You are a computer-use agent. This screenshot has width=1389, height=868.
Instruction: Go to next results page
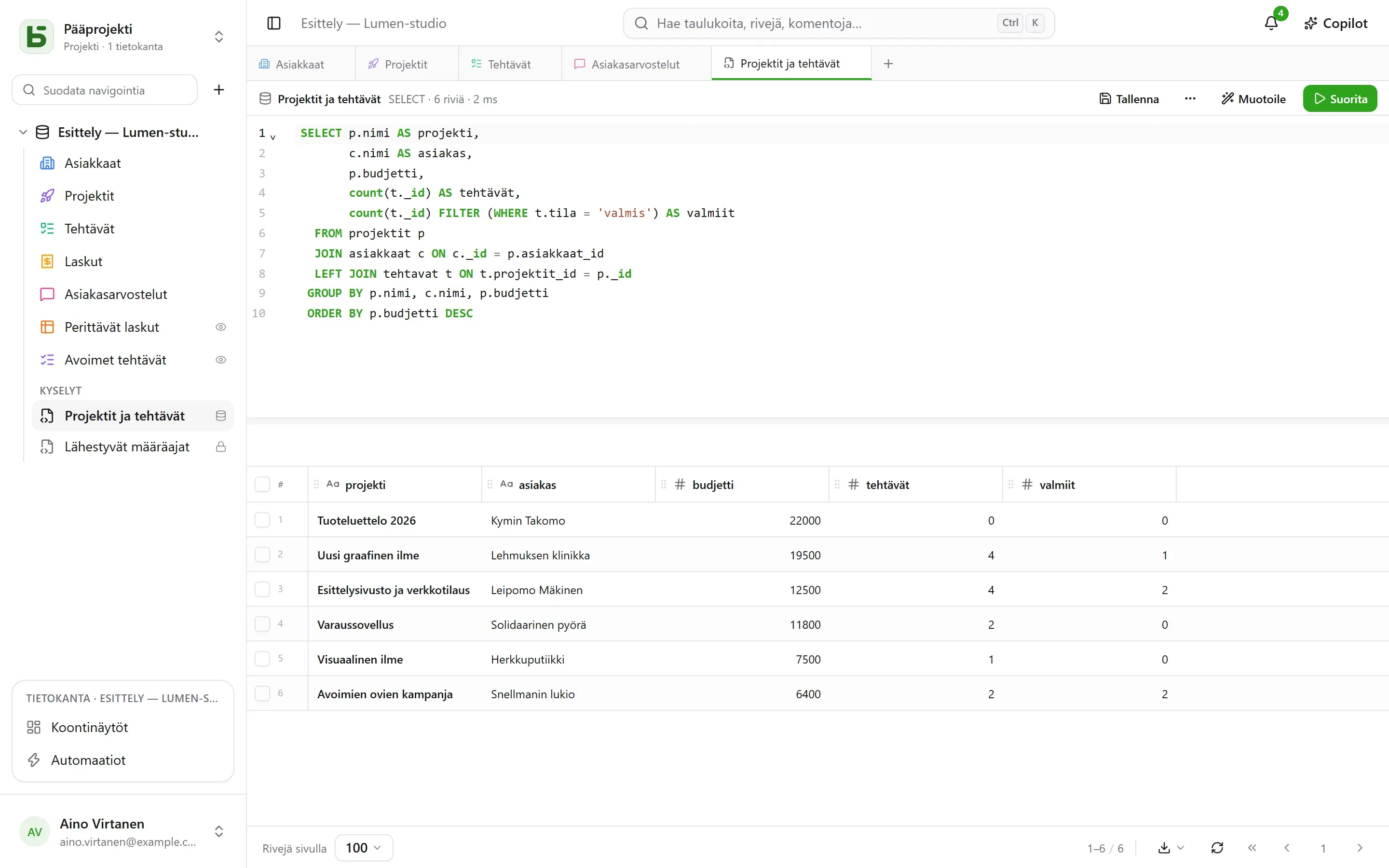(1359, 847)
